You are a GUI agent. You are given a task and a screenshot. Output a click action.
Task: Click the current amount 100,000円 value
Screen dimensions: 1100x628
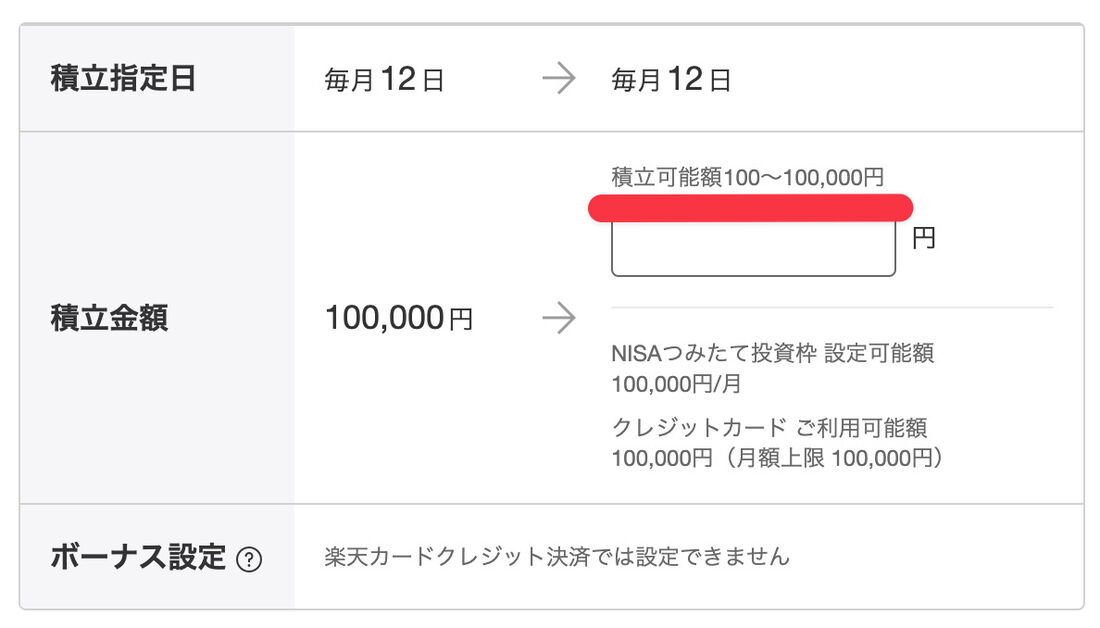[399, 317]
